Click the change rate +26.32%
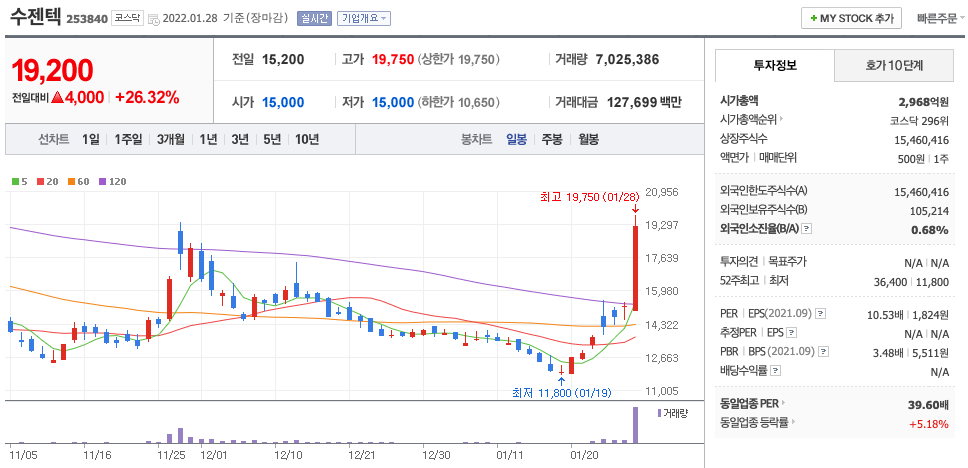 click(147, 98)
